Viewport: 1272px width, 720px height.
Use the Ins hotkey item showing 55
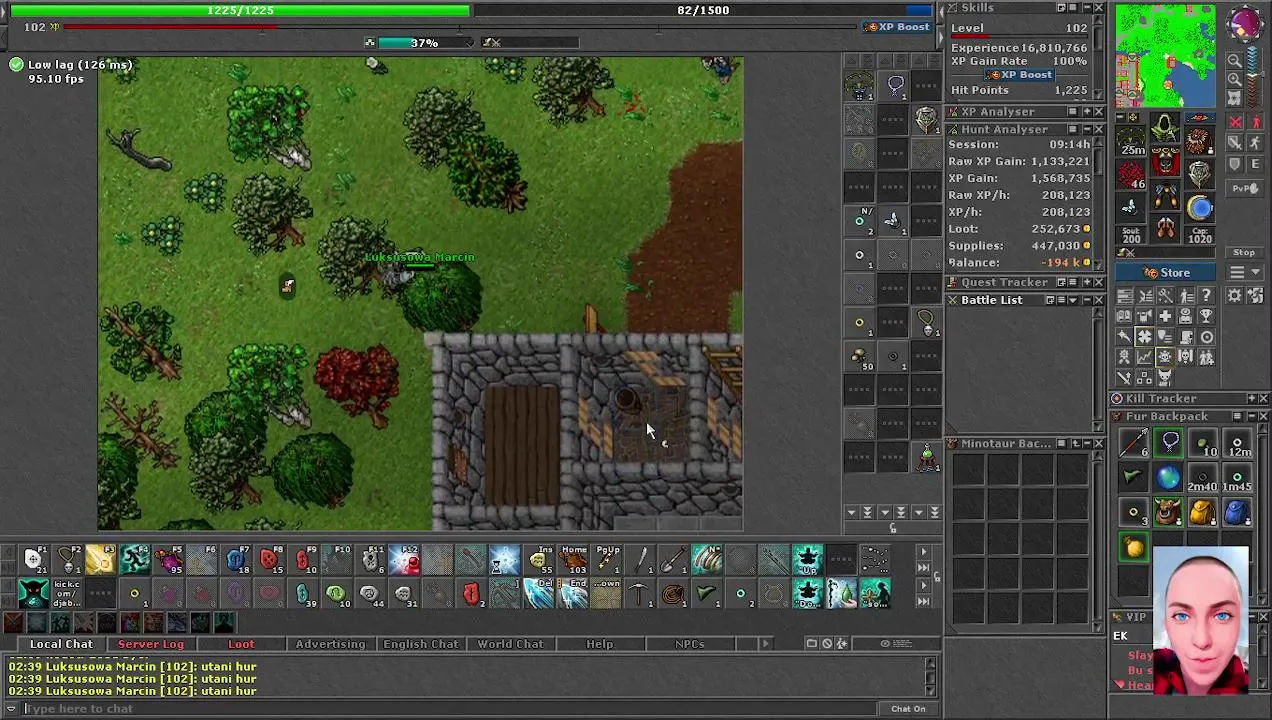[x=539, y=559]
